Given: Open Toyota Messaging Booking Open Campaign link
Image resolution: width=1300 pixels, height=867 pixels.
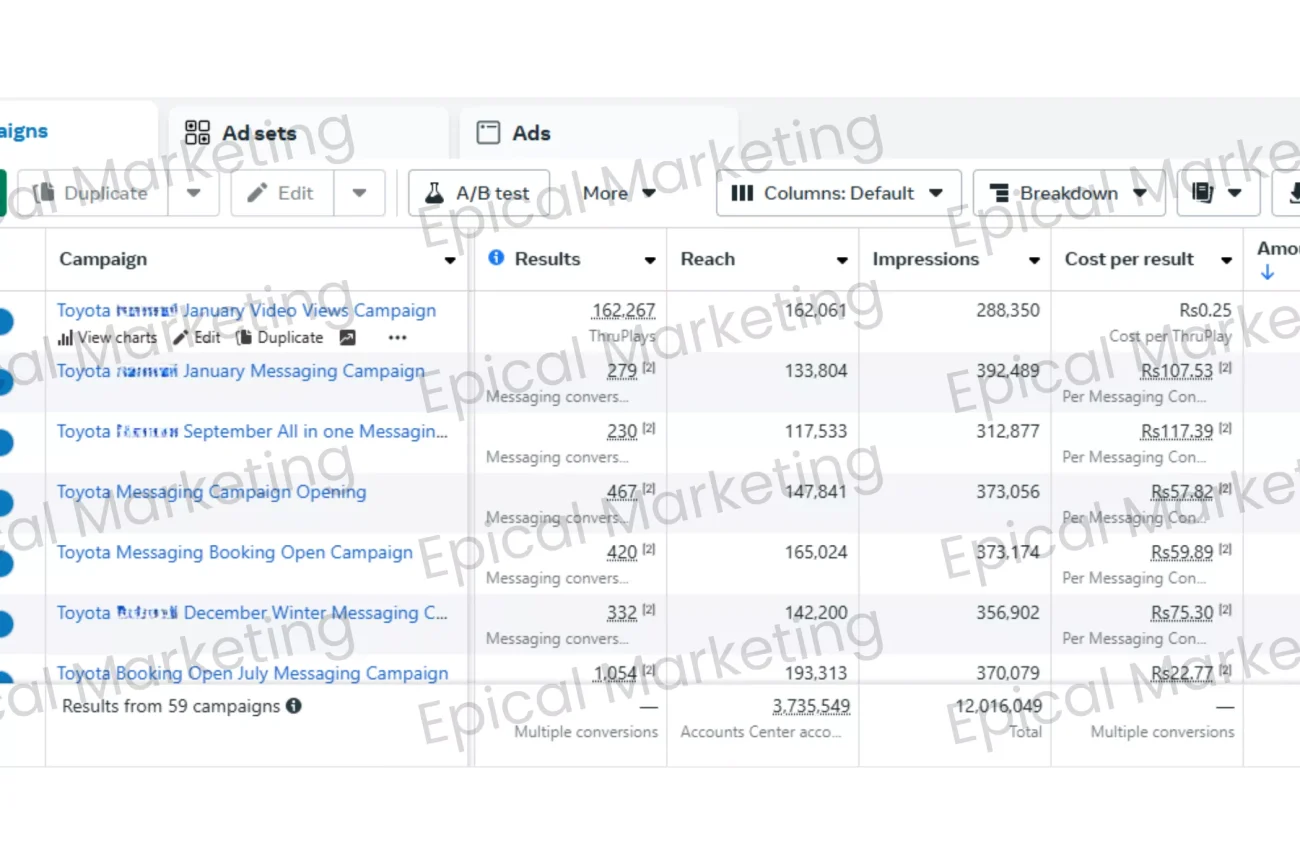Looking at the screenshot, I should click(x=234, y=552).
